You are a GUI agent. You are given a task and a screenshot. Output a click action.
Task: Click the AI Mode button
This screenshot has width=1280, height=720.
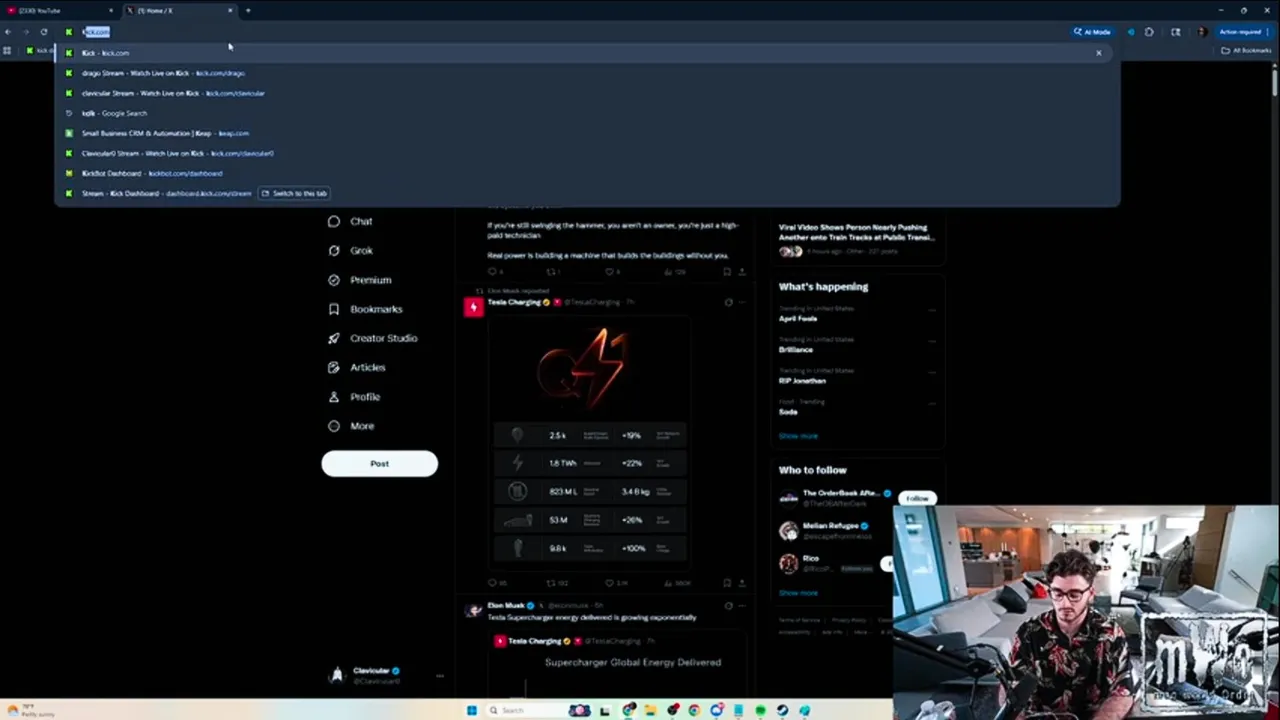[x=1092, y=32]
